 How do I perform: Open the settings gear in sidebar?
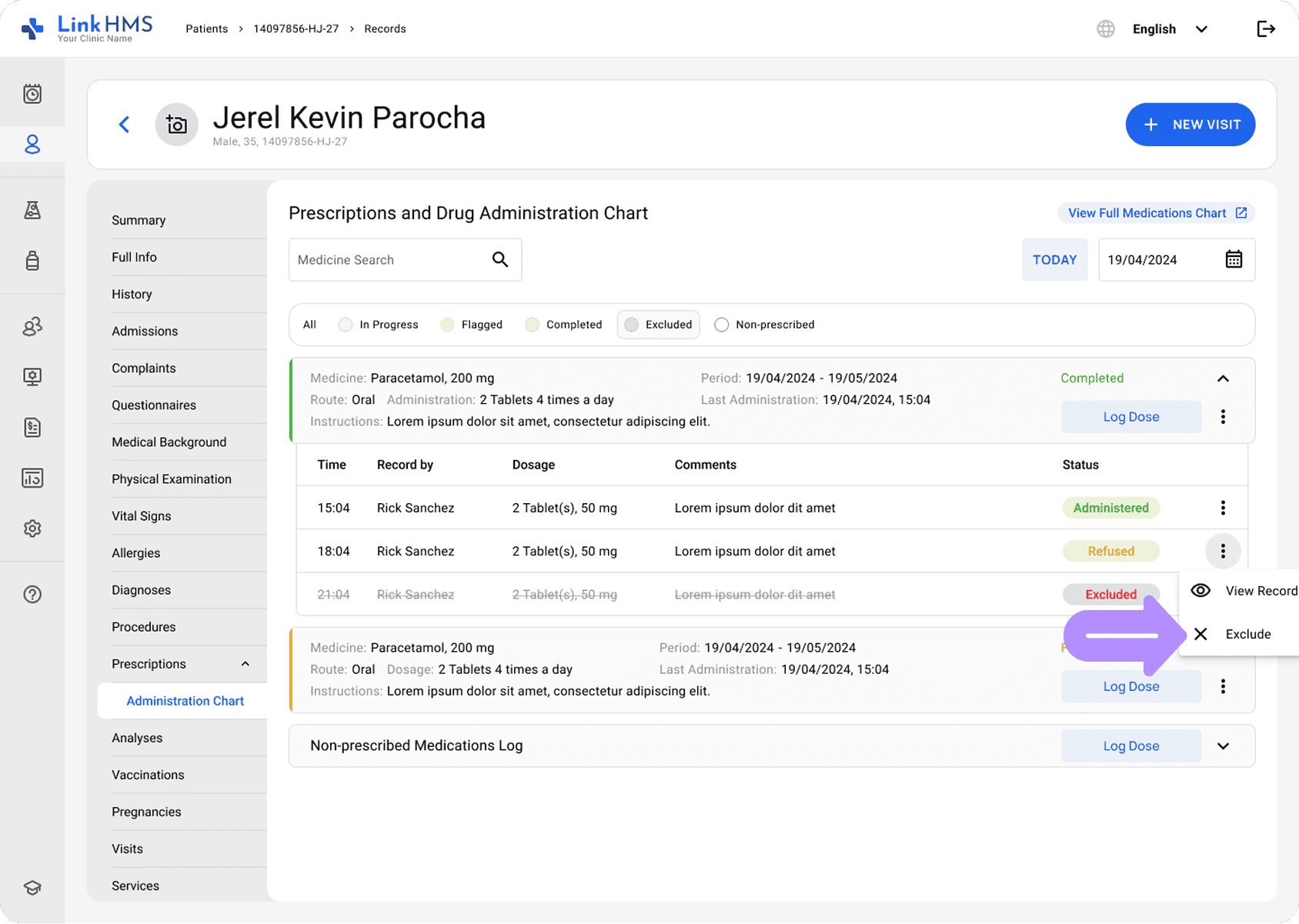[x=32, y=529]
